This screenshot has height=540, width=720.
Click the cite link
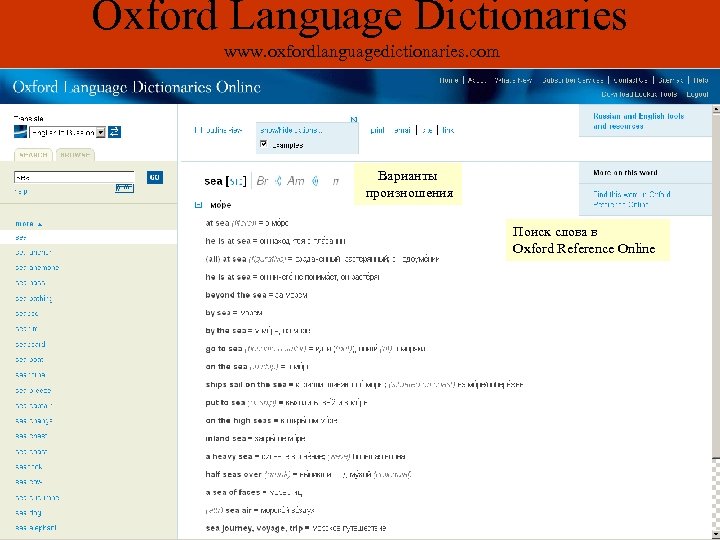(x=427, y=130)
